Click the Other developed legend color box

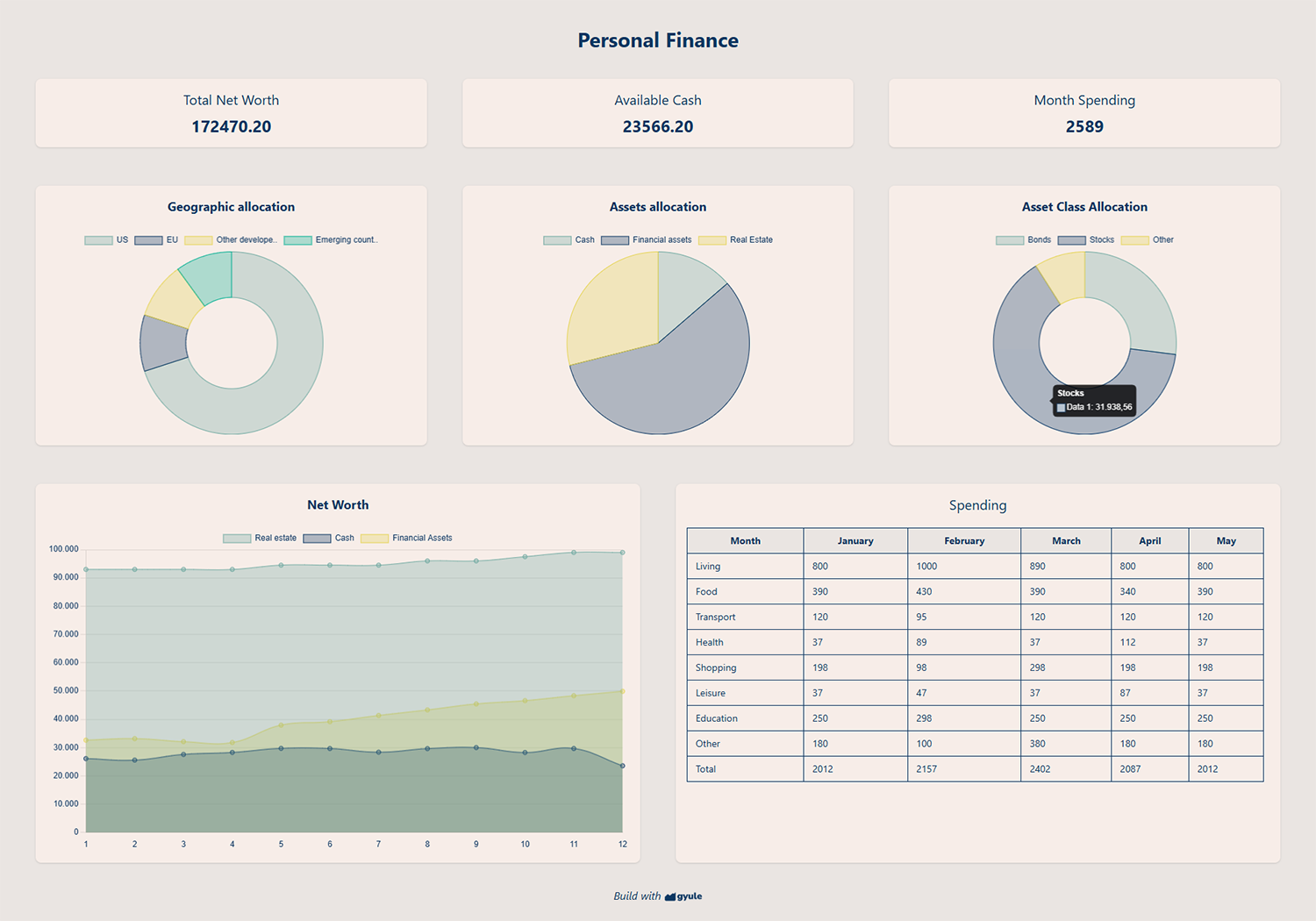point(198,240)
